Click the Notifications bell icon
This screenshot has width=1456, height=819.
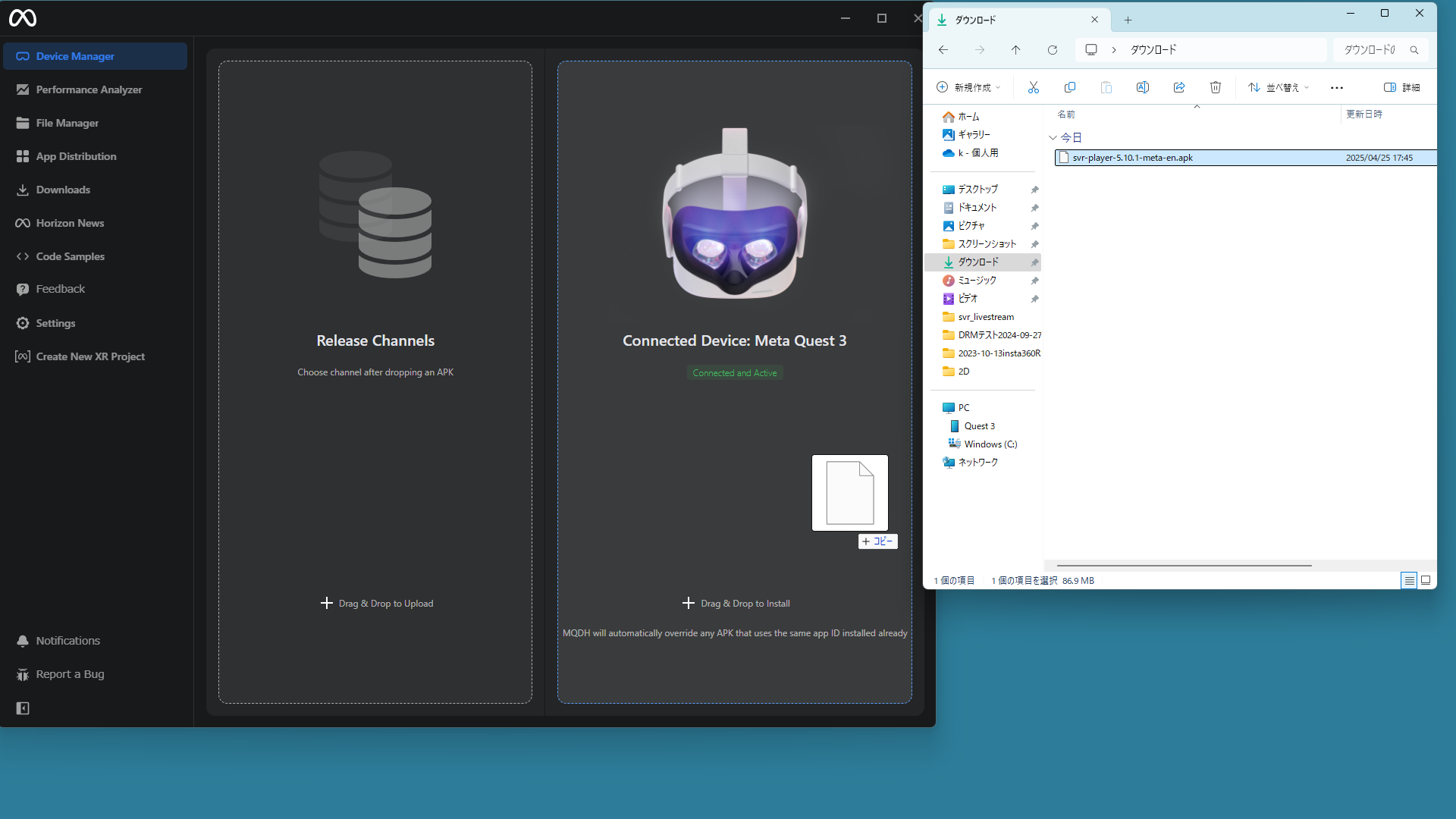point(23,641)
